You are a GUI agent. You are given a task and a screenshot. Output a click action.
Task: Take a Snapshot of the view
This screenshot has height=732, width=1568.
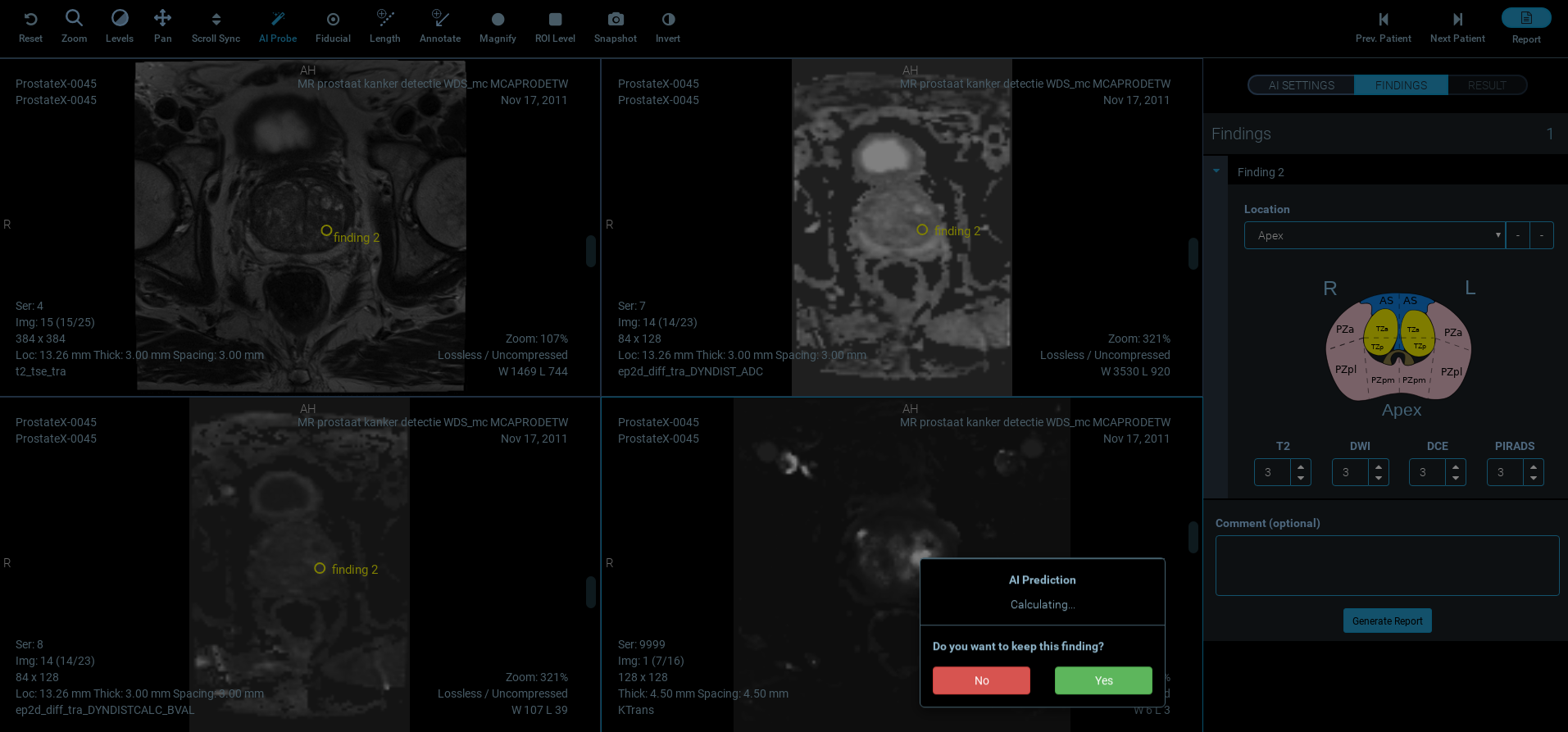(x=615, y=20)
